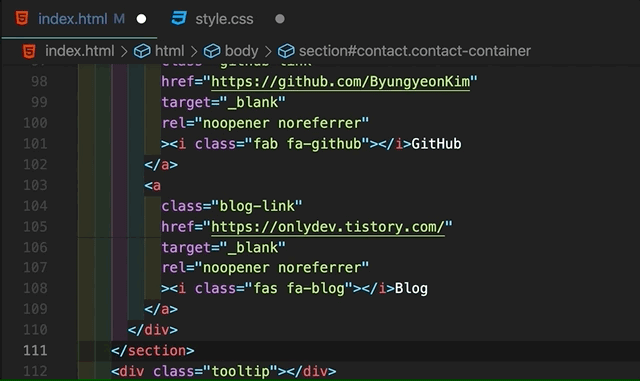This screenshot has height=381, width=640.
Task: Click the CSS3 icon in the style.css tab
Action: tap(179, 18)
